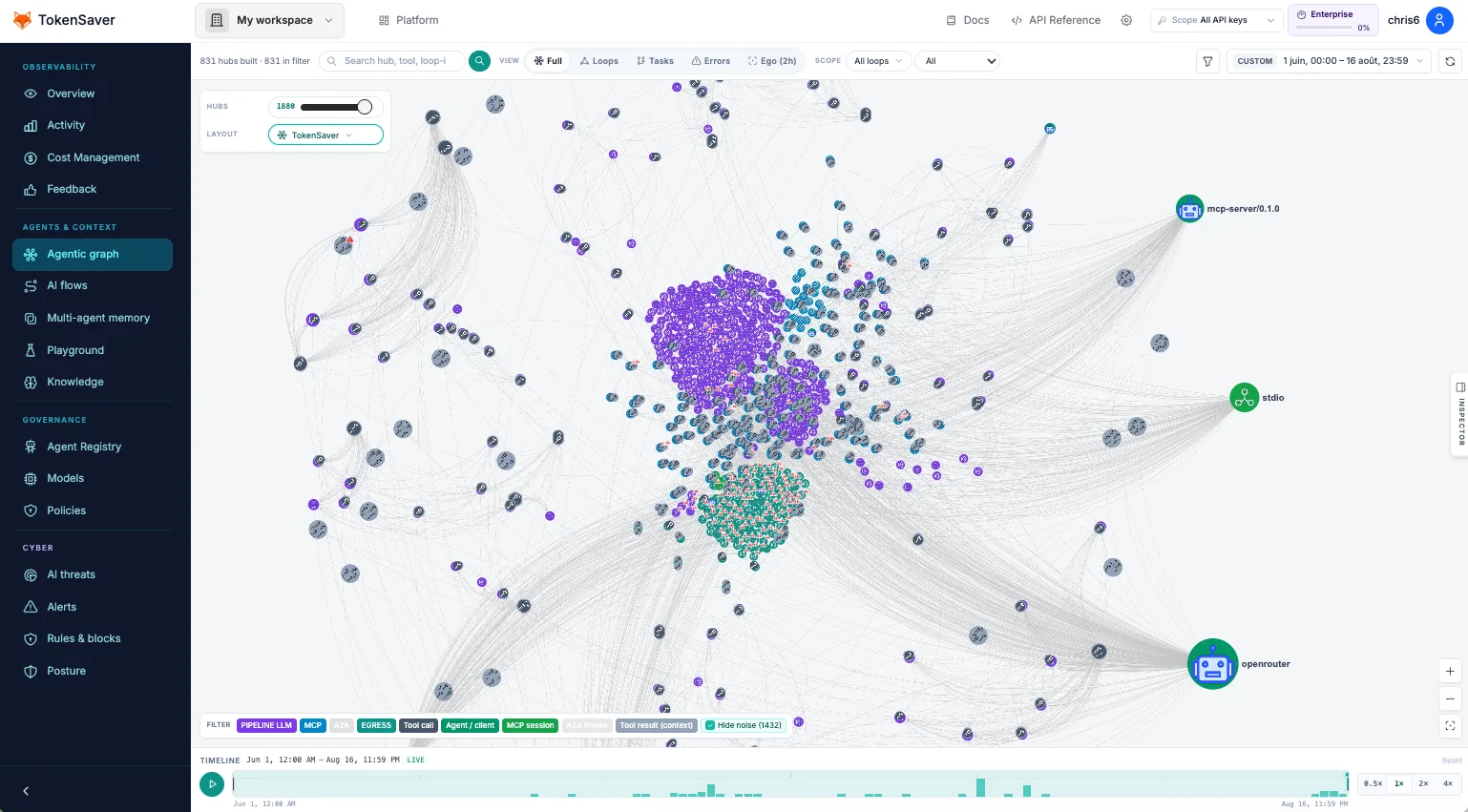Viewport: 1468px width, 812px height.
Task: Select the mcp-server/0.1.0 robot node
Action: pyautogui.click(x=1189, y=208)
